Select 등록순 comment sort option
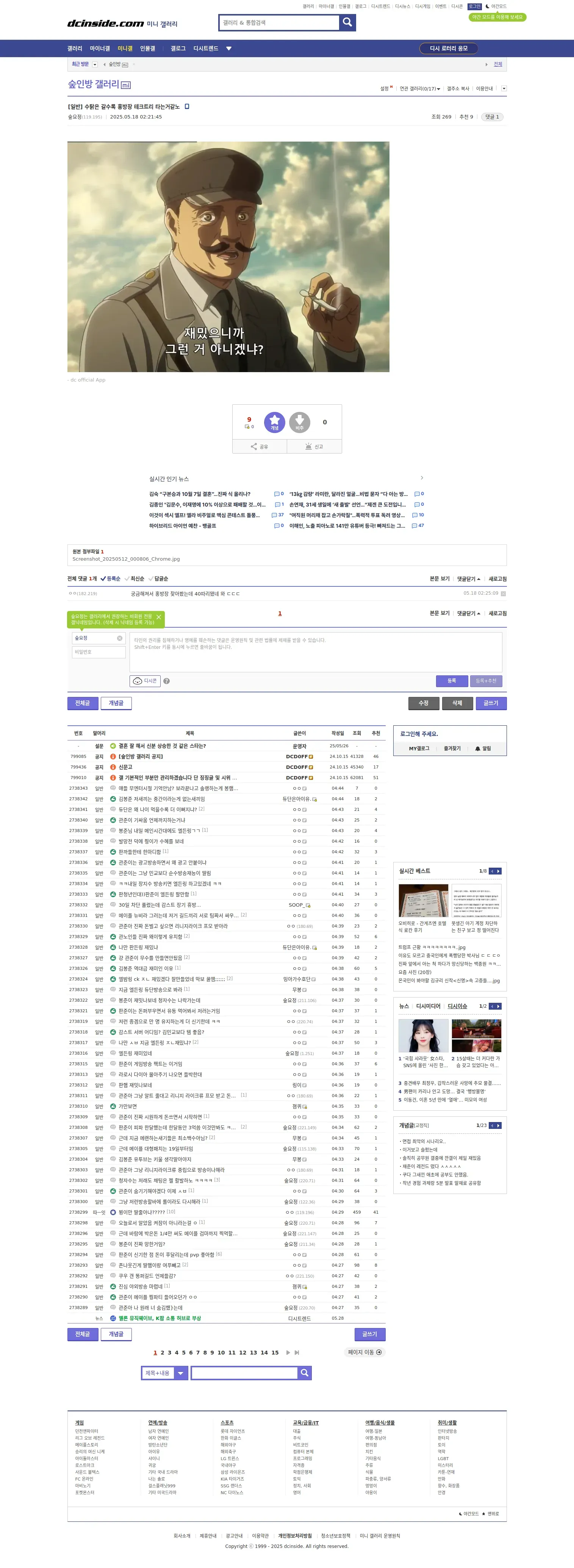Image resolution: width=574 pixels, height=1568 pixels. 110,579
